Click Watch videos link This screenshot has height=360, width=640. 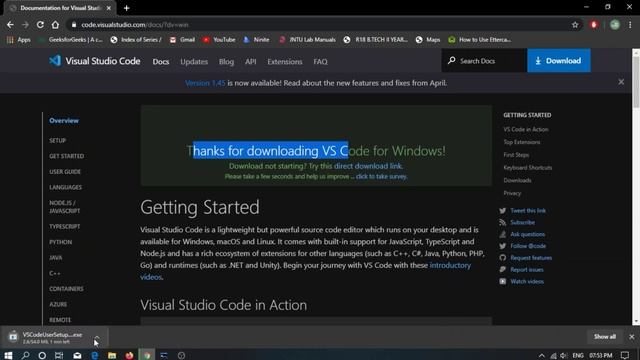tap(527, 281)
